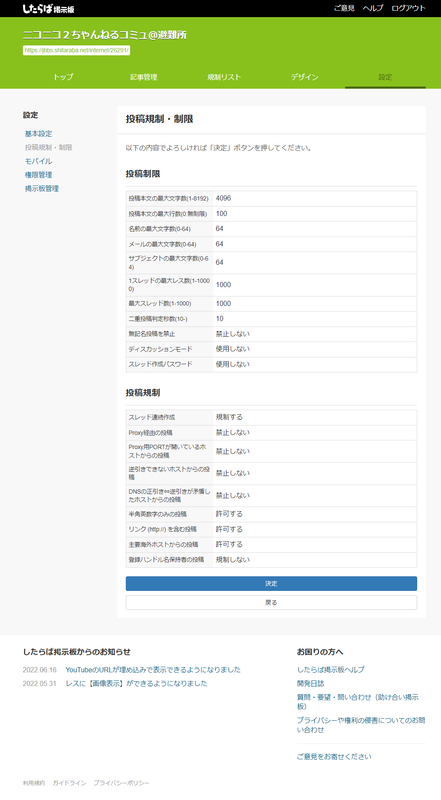Click the blue 決定 button
Viewport: 441px width, 800px height.
(x=271, y=584)
